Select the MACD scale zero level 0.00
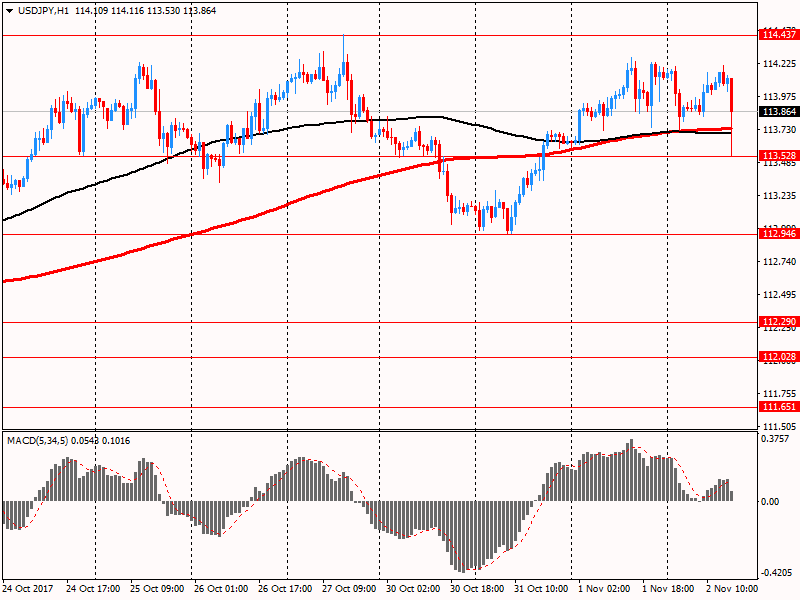This screenshot has width=800, height=600. [x=770, y=502]
